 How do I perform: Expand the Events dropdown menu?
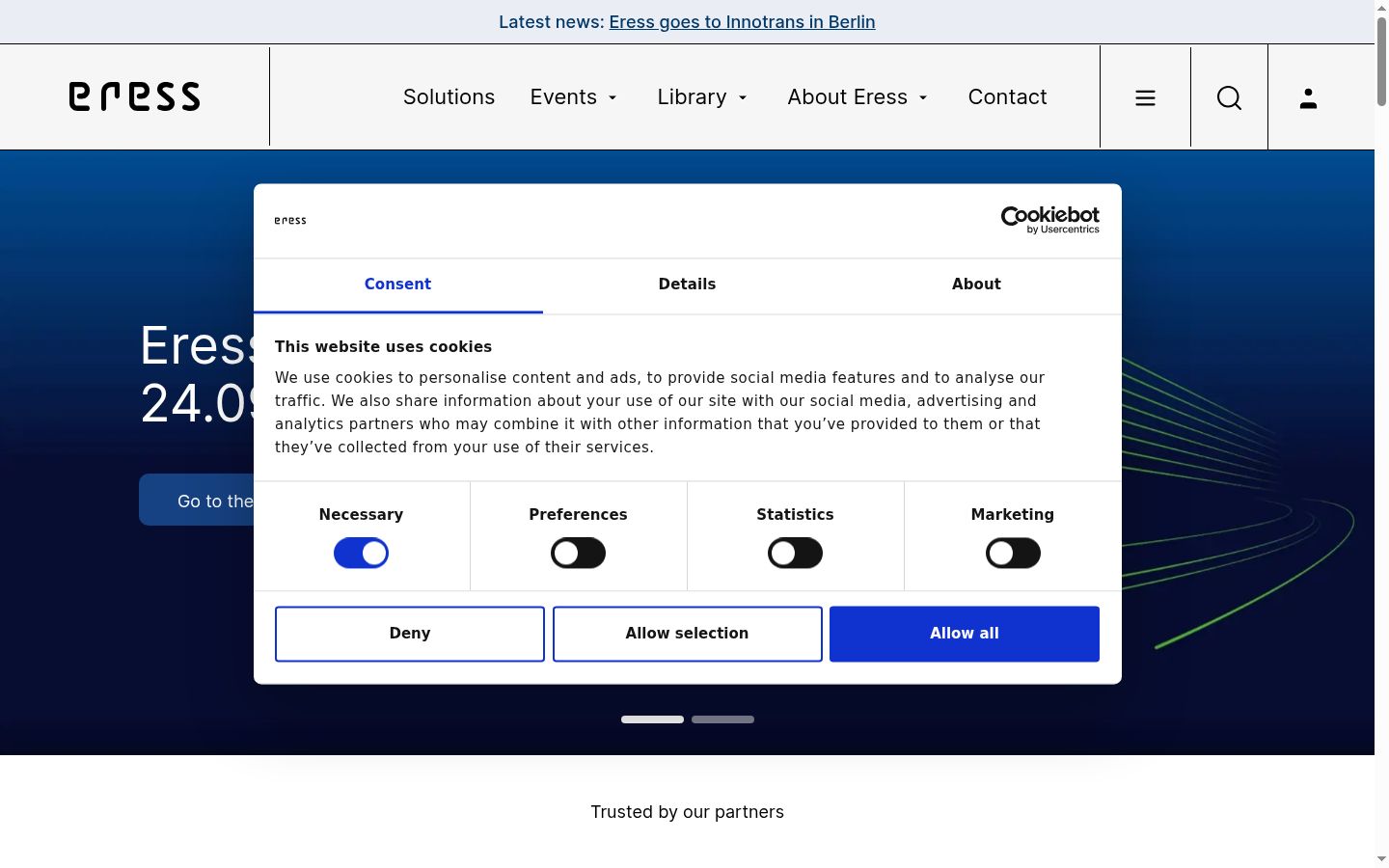point(574,96)
